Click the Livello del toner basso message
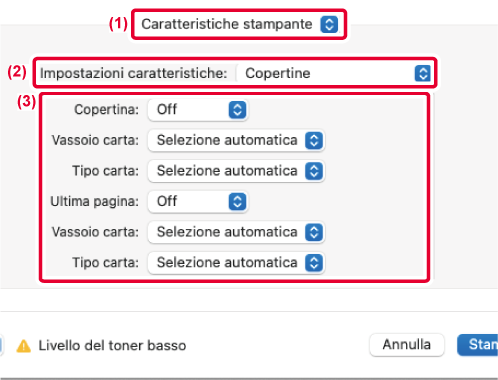This screenshot has width=498, height=380. click(112, 346)
